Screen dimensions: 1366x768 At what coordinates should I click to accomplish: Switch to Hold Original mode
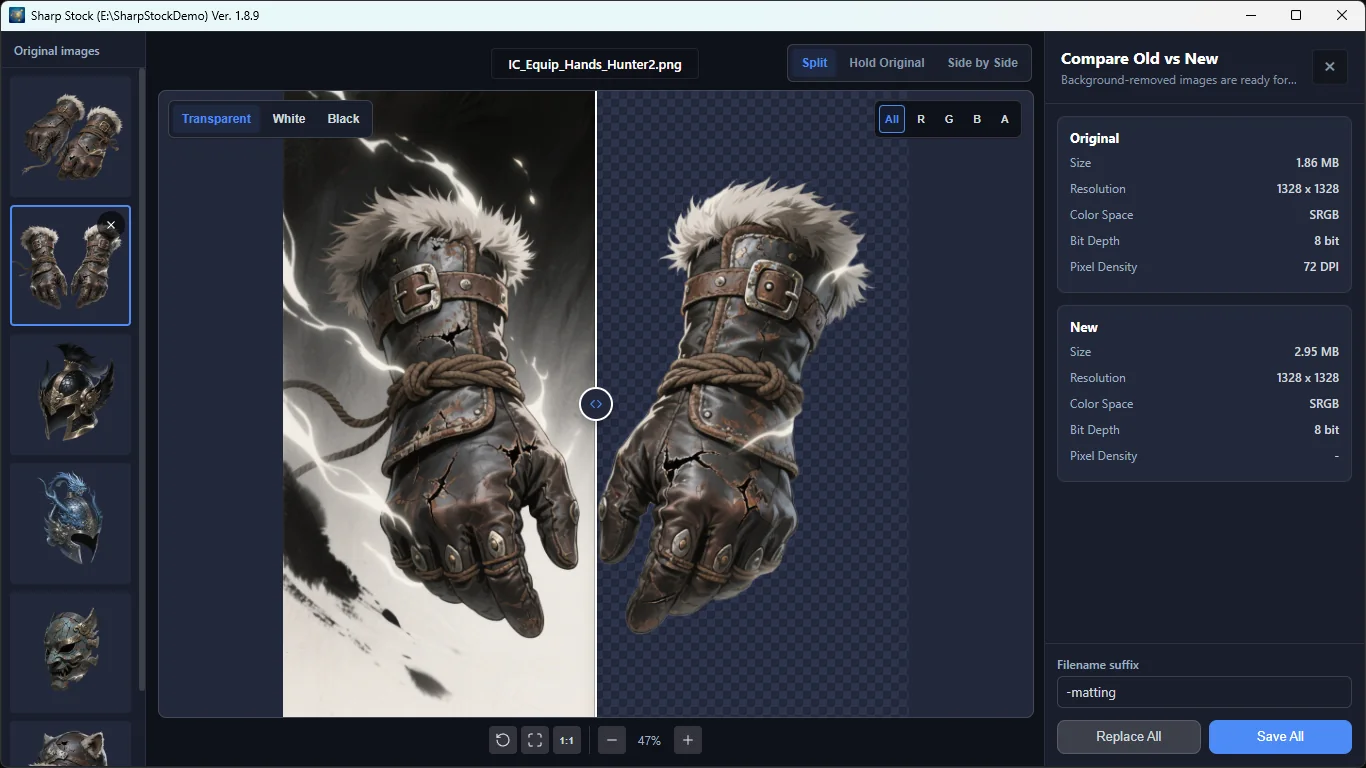887,63
